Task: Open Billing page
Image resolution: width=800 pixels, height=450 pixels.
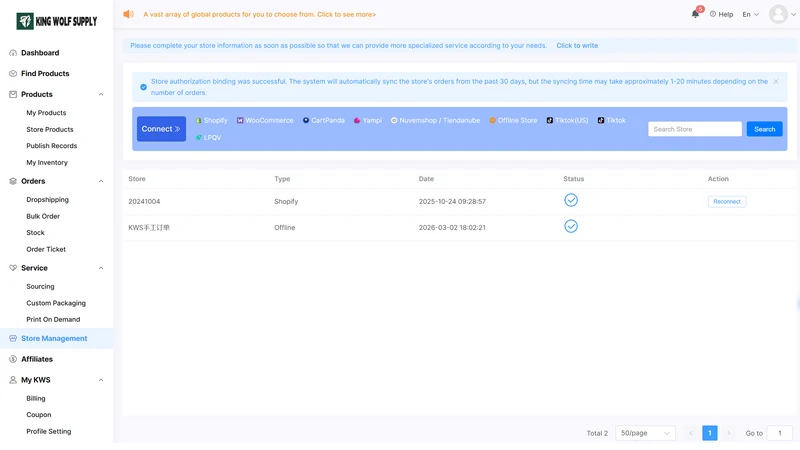Action: pyautogui.click(x=36, y=398)
